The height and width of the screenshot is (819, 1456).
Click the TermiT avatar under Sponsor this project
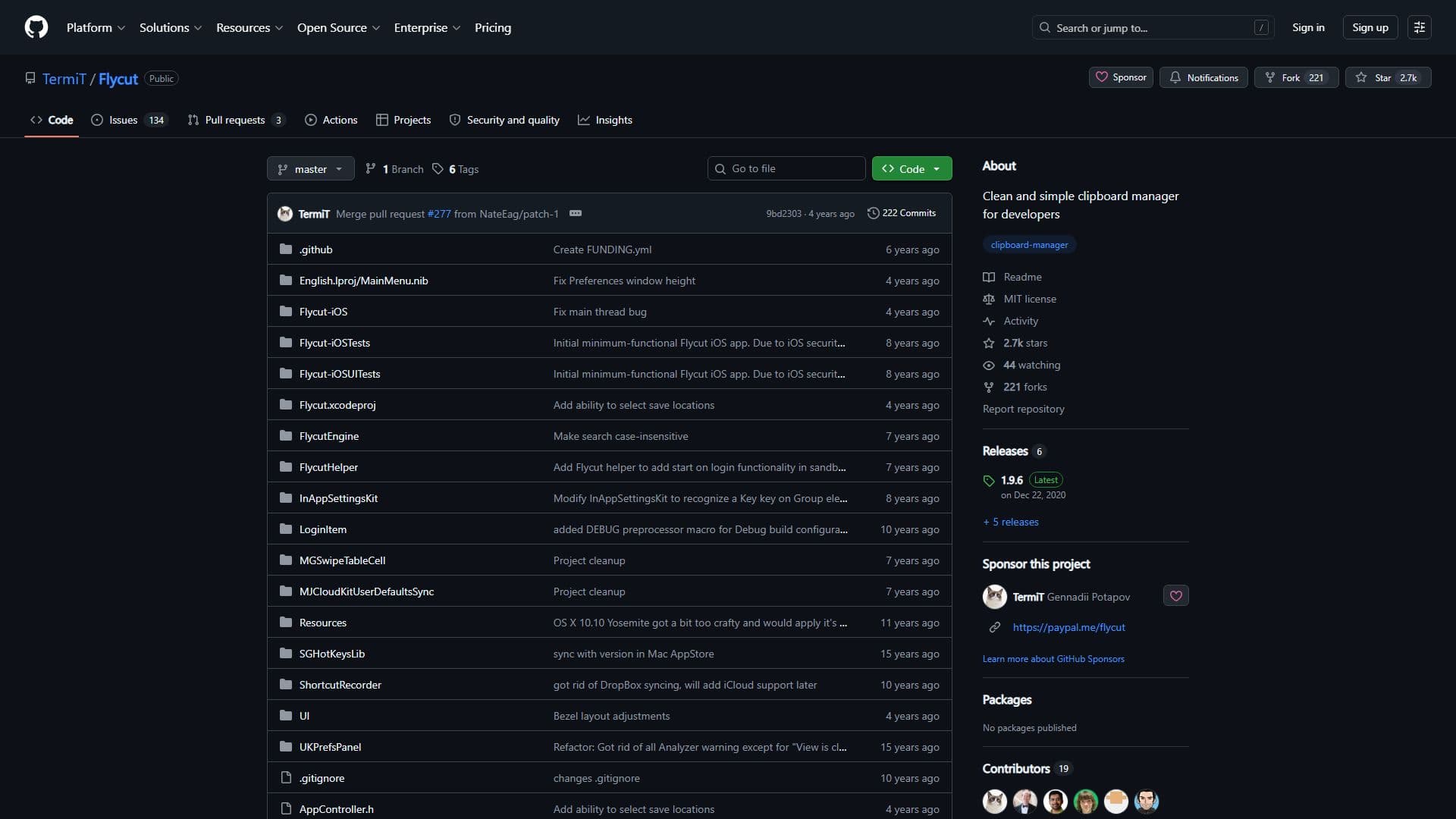[994, 597]
